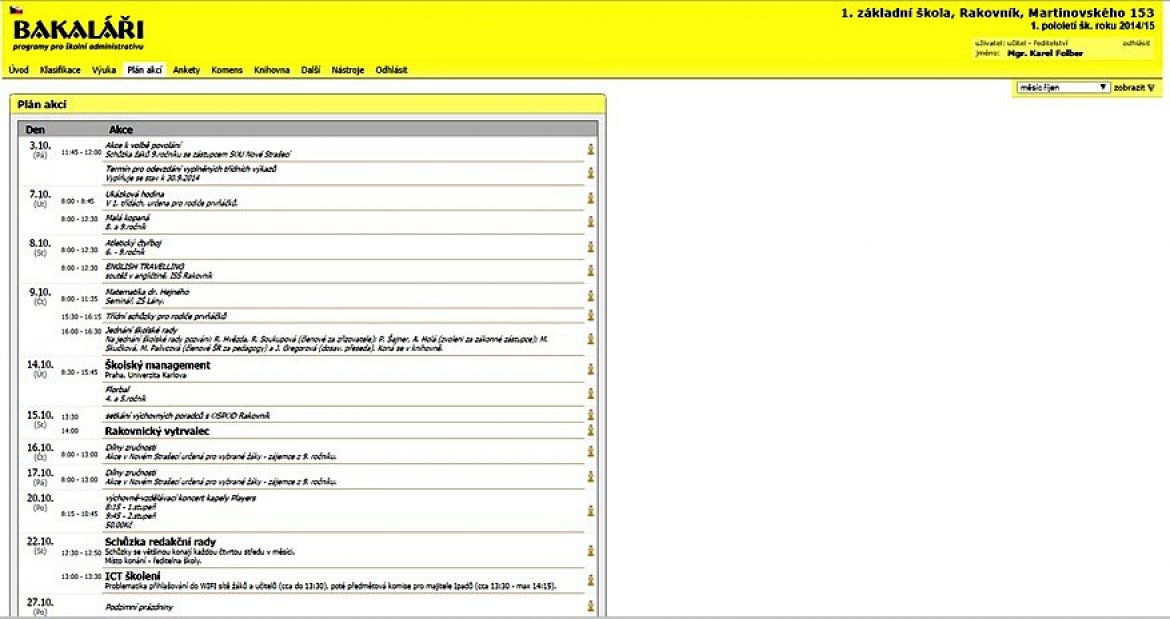
Task: Open the Knihovna menu
Action: click(272, 70)
